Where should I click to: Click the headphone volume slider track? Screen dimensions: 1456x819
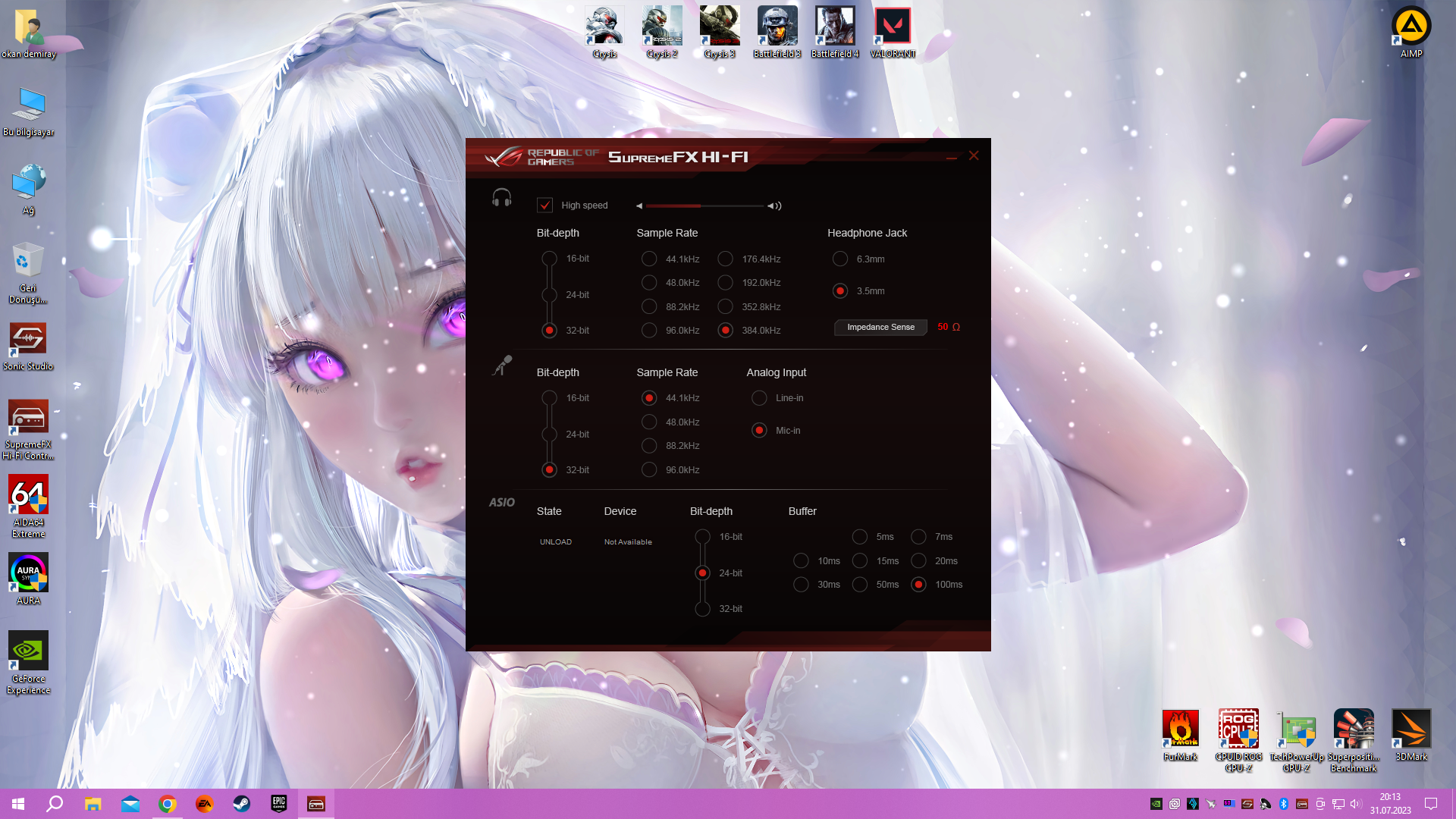(705, 206)
